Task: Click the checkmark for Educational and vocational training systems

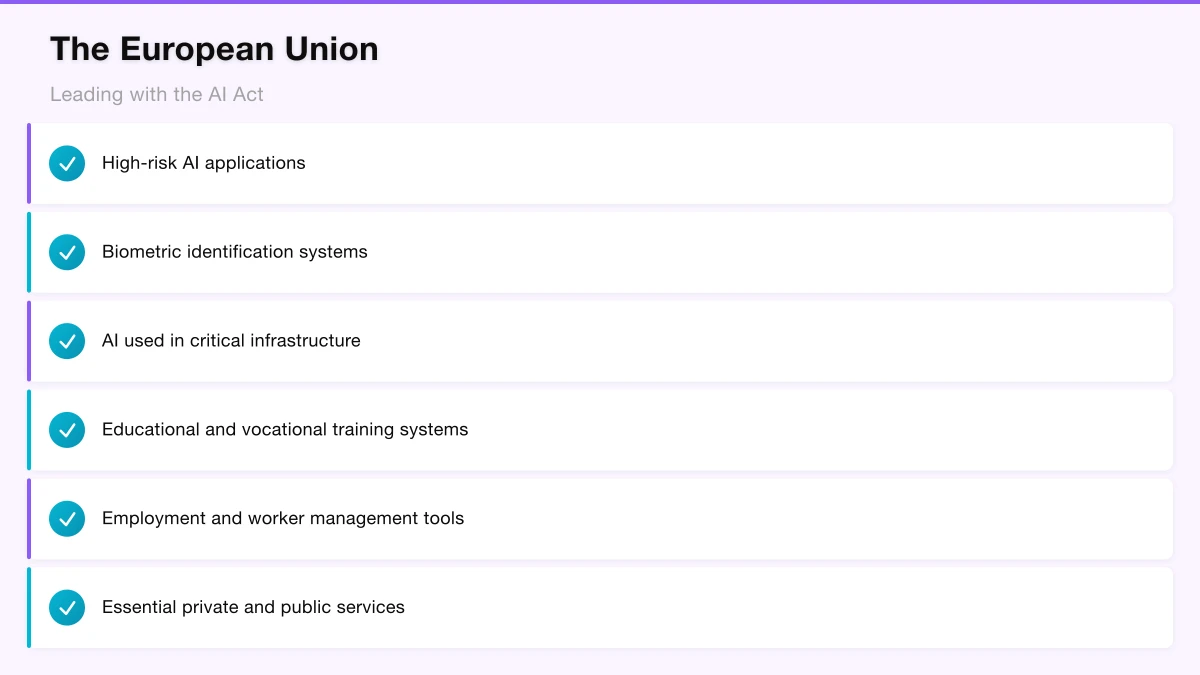Action: pos(66,430)
